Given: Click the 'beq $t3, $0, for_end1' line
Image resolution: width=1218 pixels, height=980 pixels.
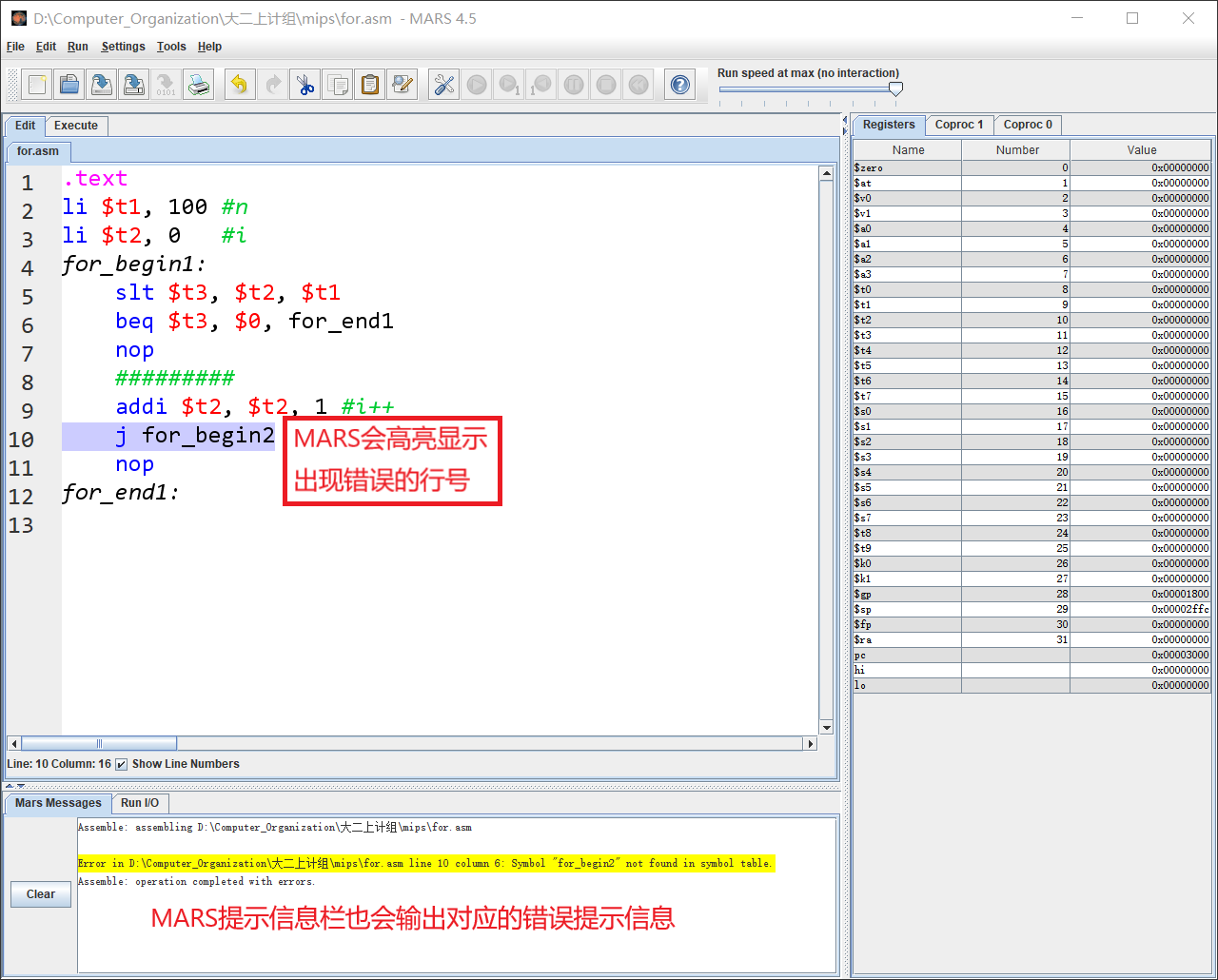Looking at the screenshot, I should [254, 322].
